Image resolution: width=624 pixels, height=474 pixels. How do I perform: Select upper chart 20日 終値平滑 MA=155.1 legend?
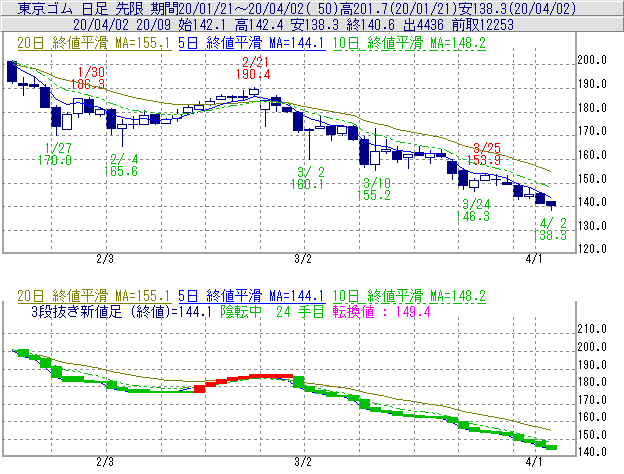[94, 43]
